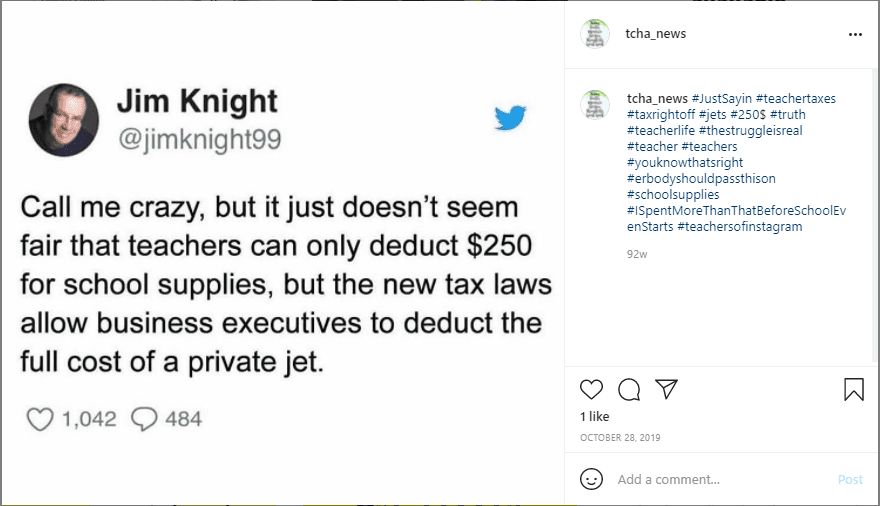Click the tcha_news avatar beside the caption
The height and width of the screenshot is (506, 880).
(x=595, y=104)
